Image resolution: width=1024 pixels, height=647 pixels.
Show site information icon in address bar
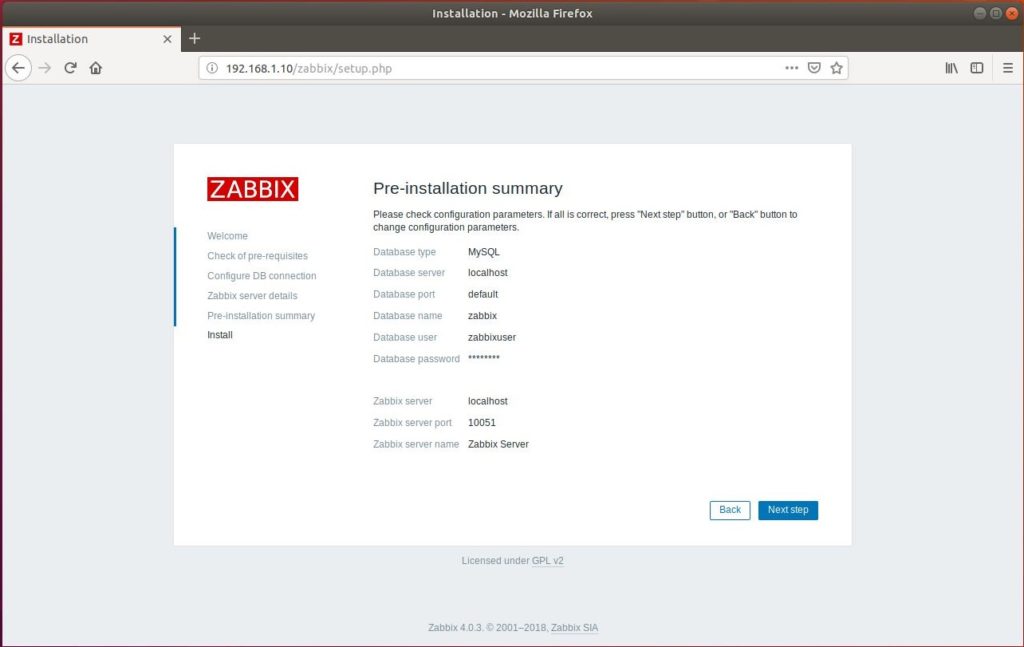coord(212,68)
